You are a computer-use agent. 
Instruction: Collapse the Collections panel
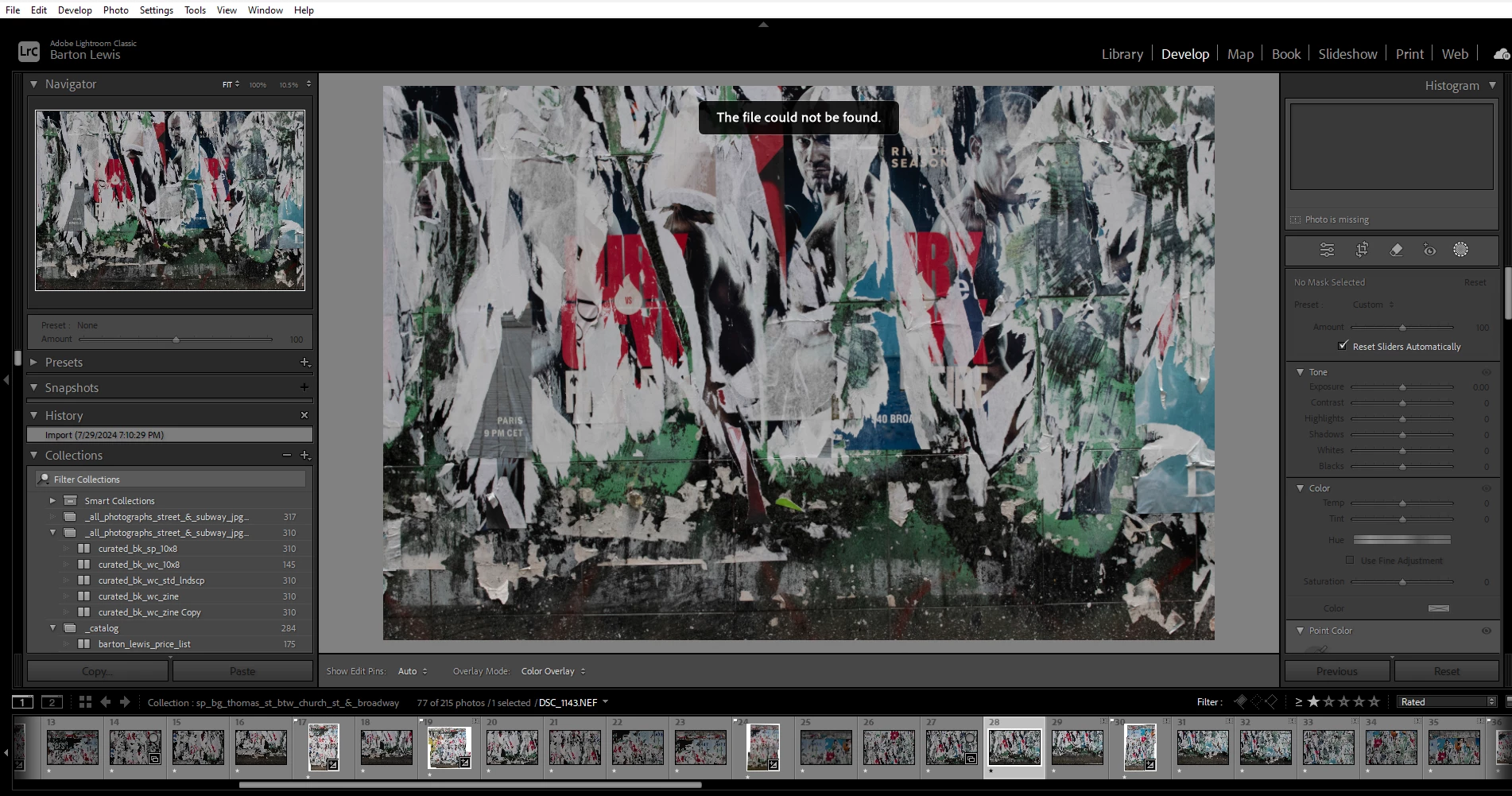(x=34, y=455)
